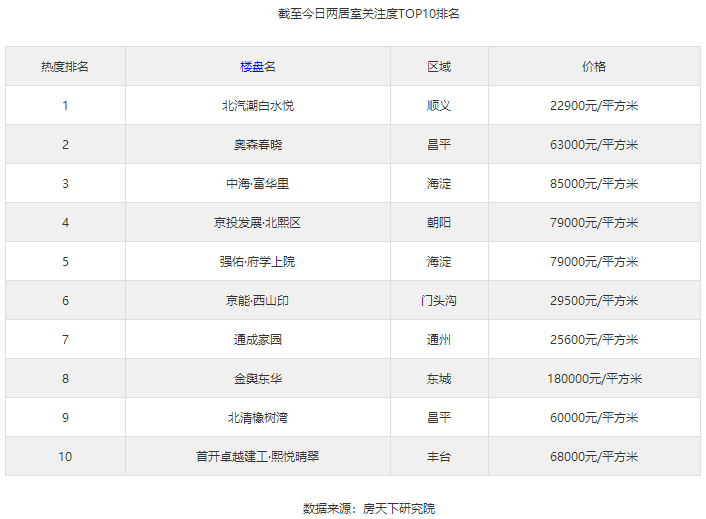Image resolution: width=706 pixels, height=519 pixels.
Task: Click the 金舆东华 property cell
Action: [x=258, y=379]
